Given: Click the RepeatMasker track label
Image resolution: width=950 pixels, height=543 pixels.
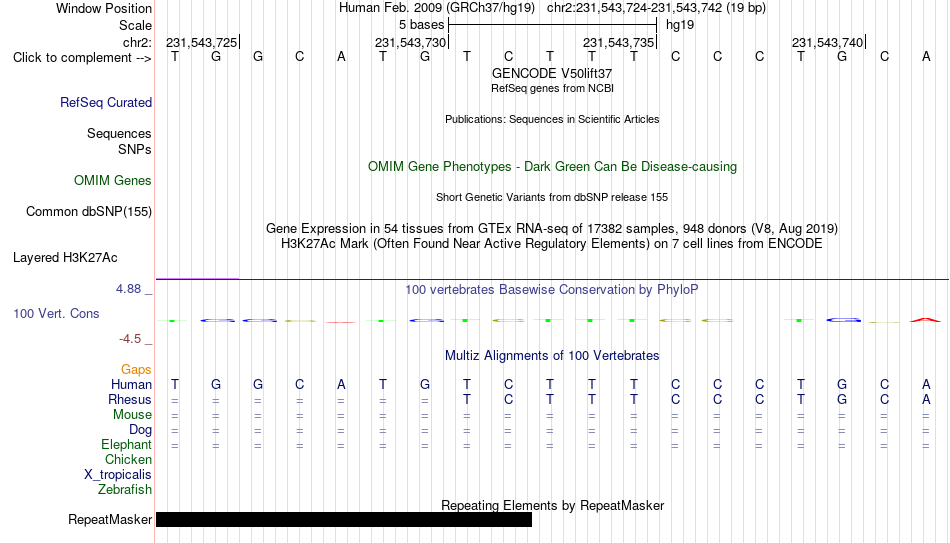Looking at the screenshot, I should pyautogui.click(x=110, y=519).
